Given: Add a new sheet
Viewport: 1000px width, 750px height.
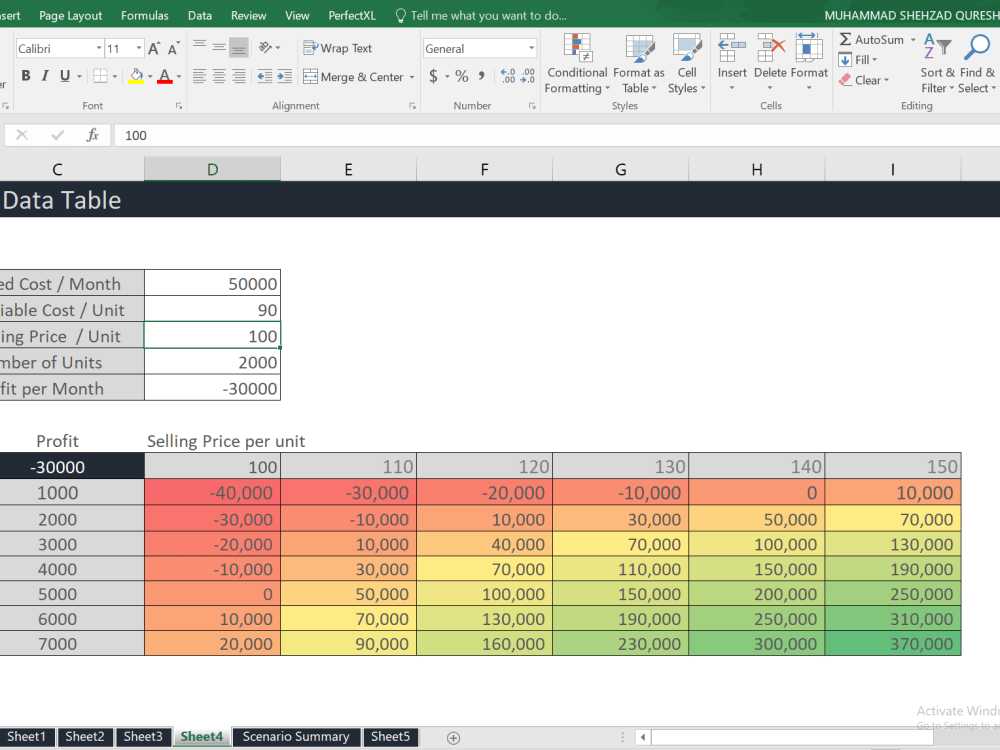Looking at the screenshot, I should pos(453,738).
